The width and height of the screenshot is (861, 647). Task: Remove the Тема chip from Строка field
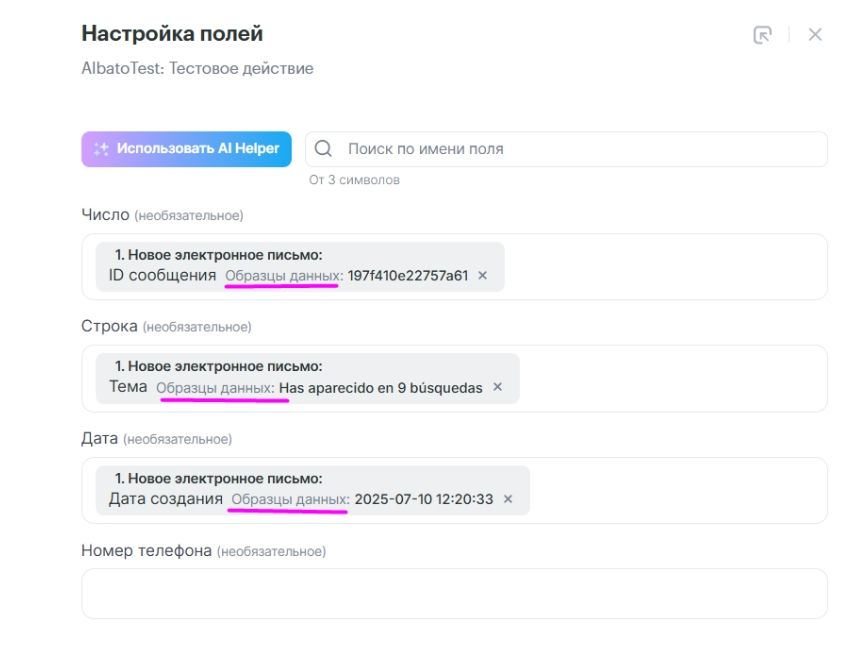(x=498, y=387)
